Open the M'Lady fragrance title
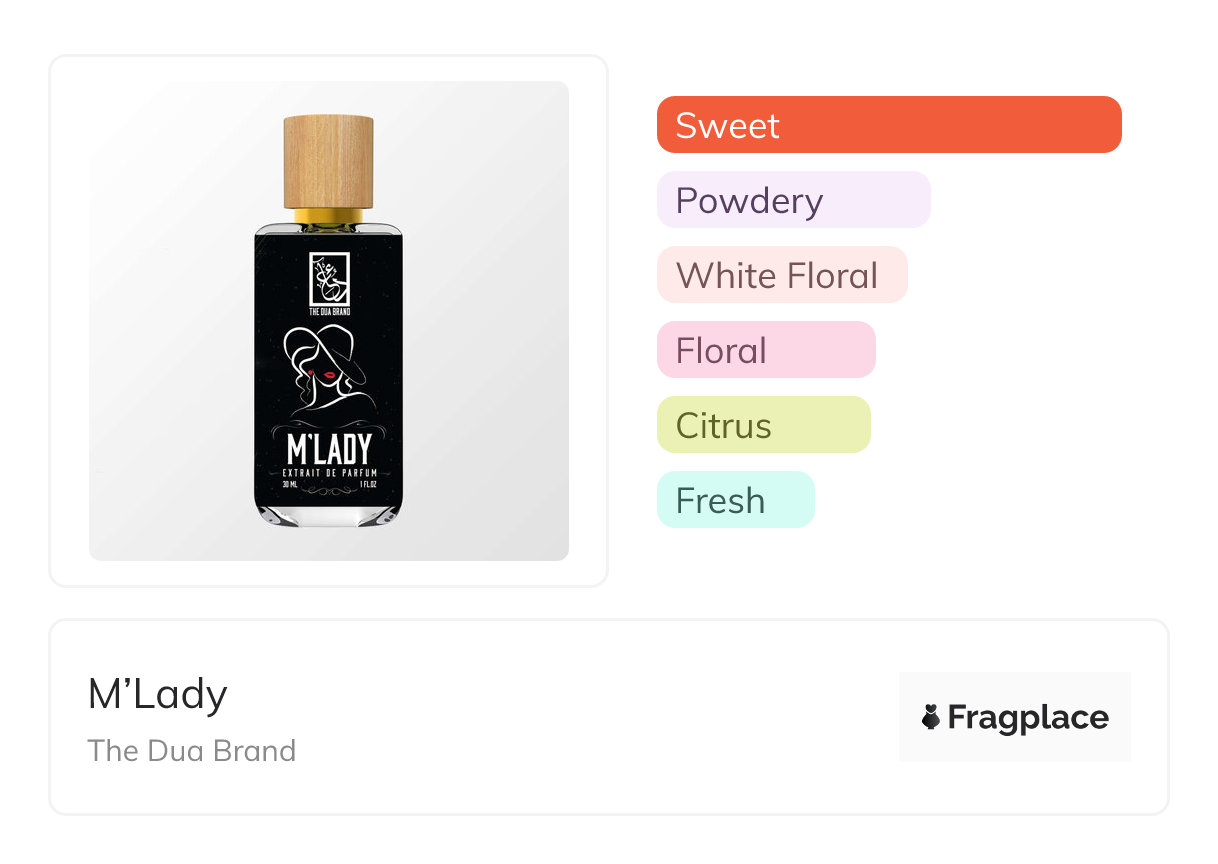The height and width of the screenshot is (864, 1218). 158,694
